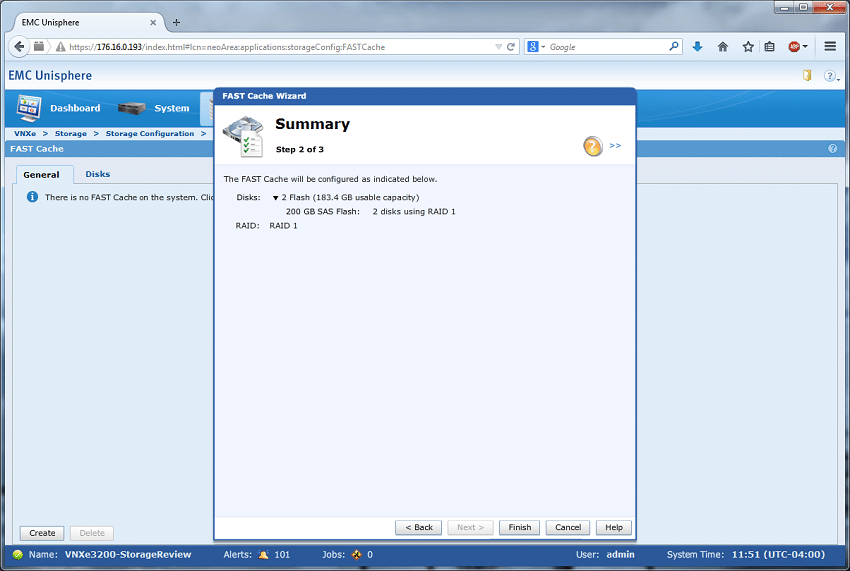Open the Dashboard navigation item

(75, 108)
